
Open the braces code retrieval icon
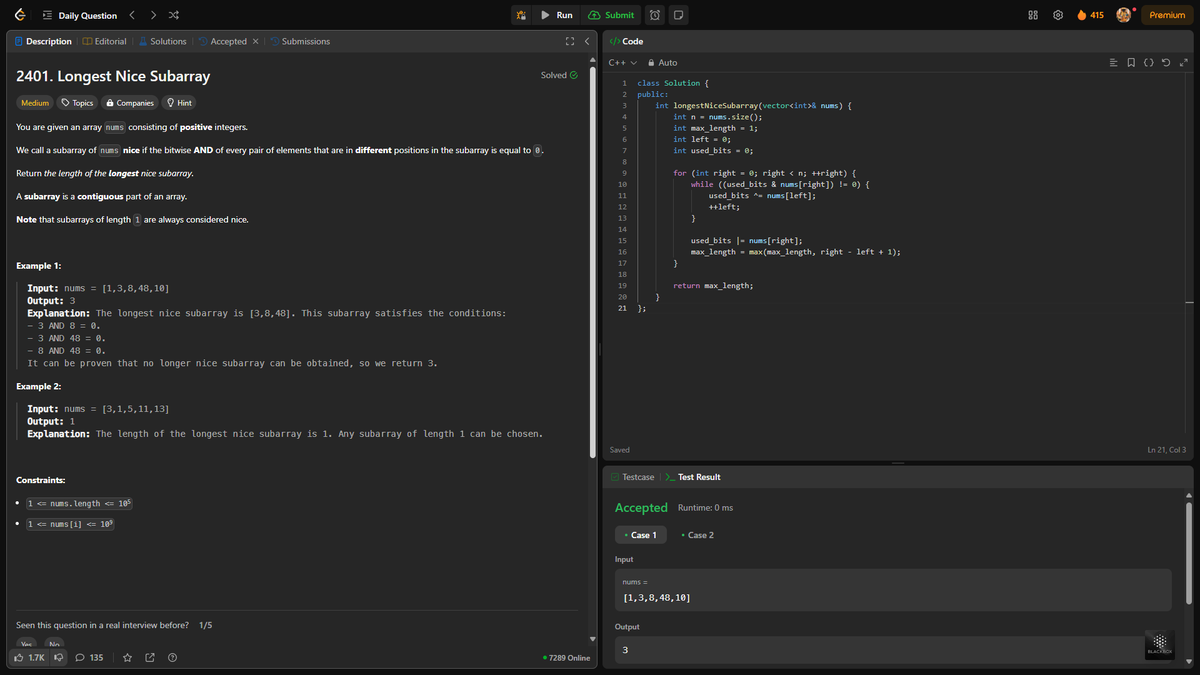(x=1148, y=62)
